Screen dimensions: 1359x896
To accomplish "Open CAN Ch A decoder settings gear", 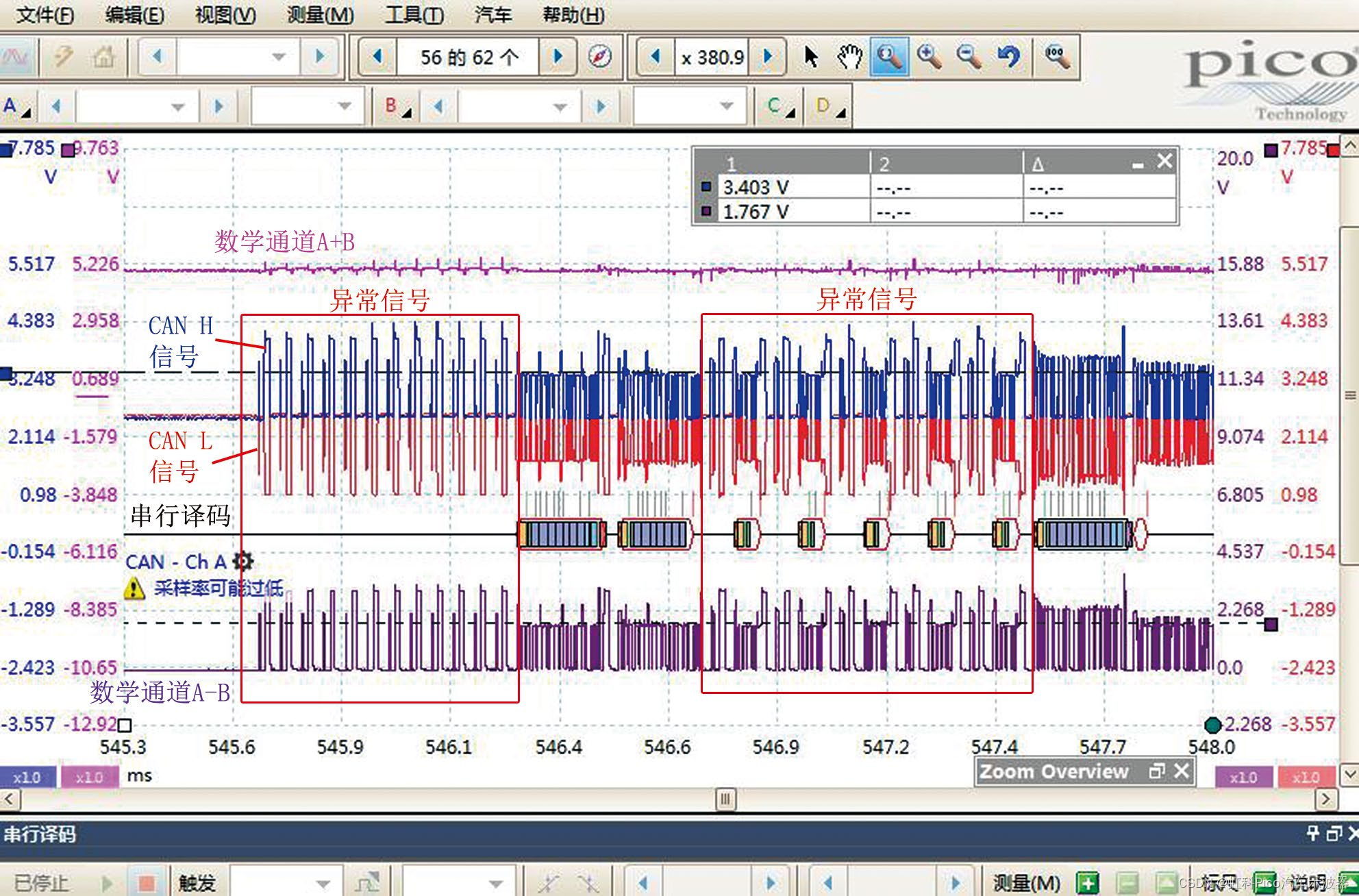I will click(x=243, y=562).
